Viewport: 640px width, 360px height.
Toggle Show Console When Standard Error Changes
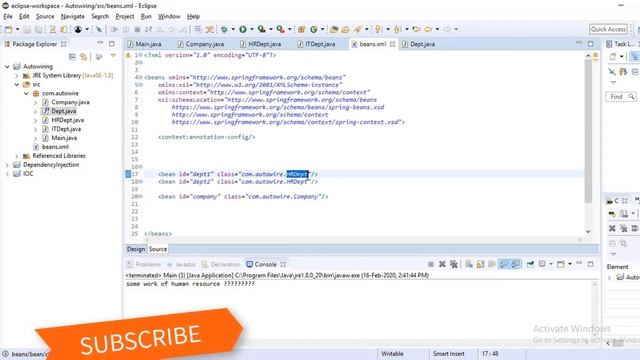(516, 264)
